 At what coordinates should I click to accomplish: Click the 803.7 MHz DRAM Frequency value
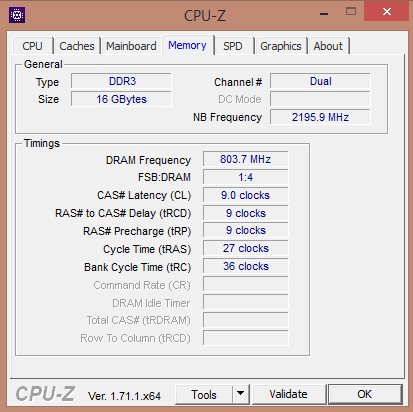pyautogui.click(x=246, y=159)
